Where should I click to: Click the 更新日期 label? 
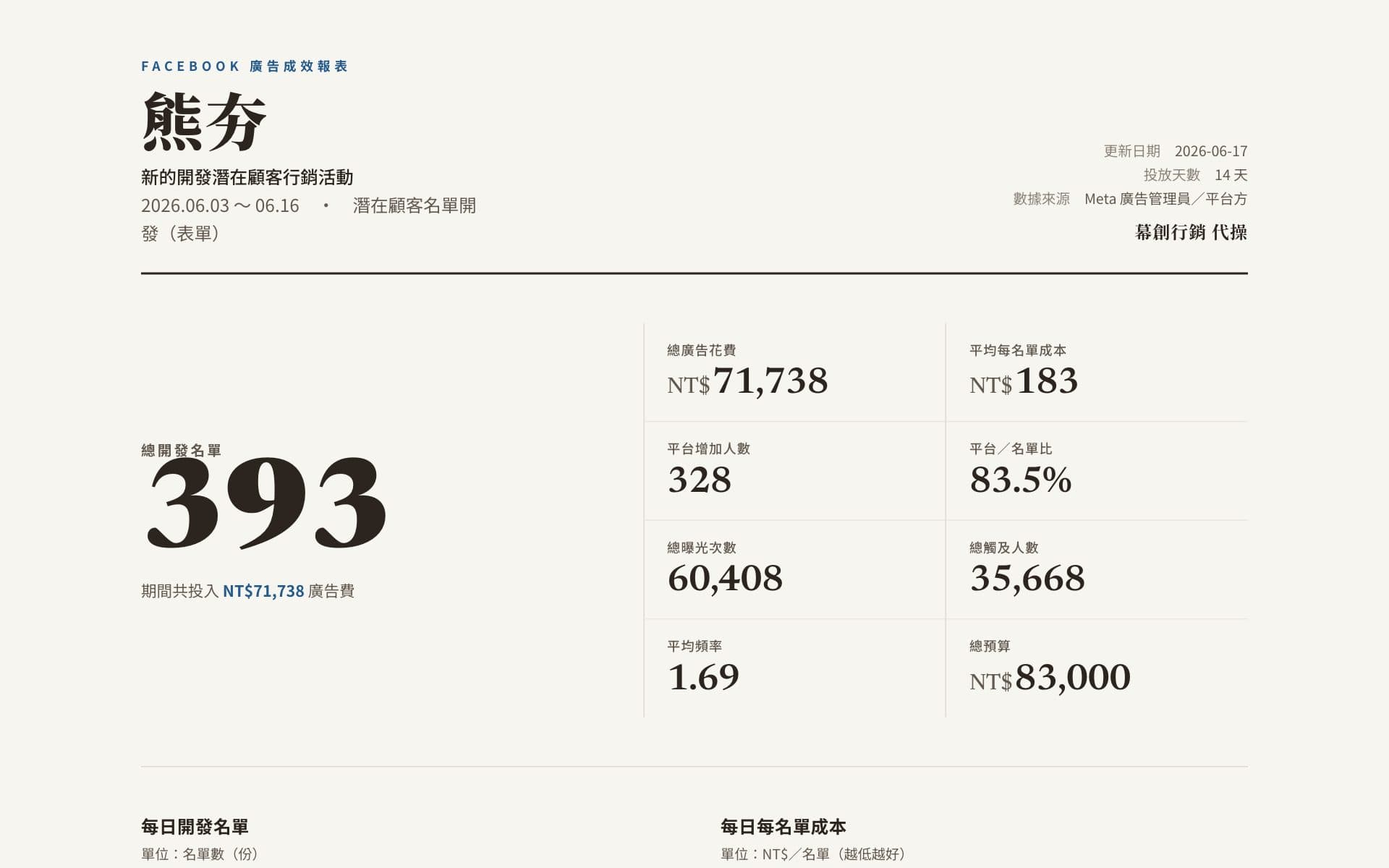[x=1131, y=151]
